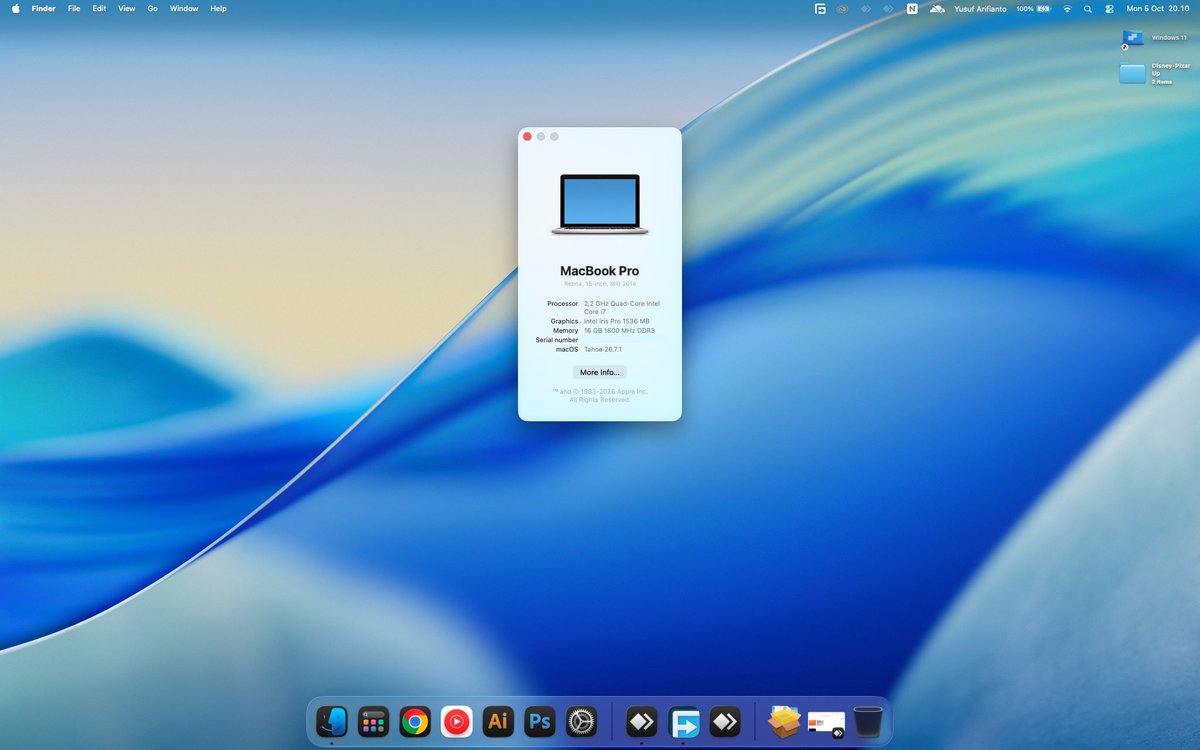The image size is (1200, 750).
Task: Open the Trash in the Dock
Action: 868,721
